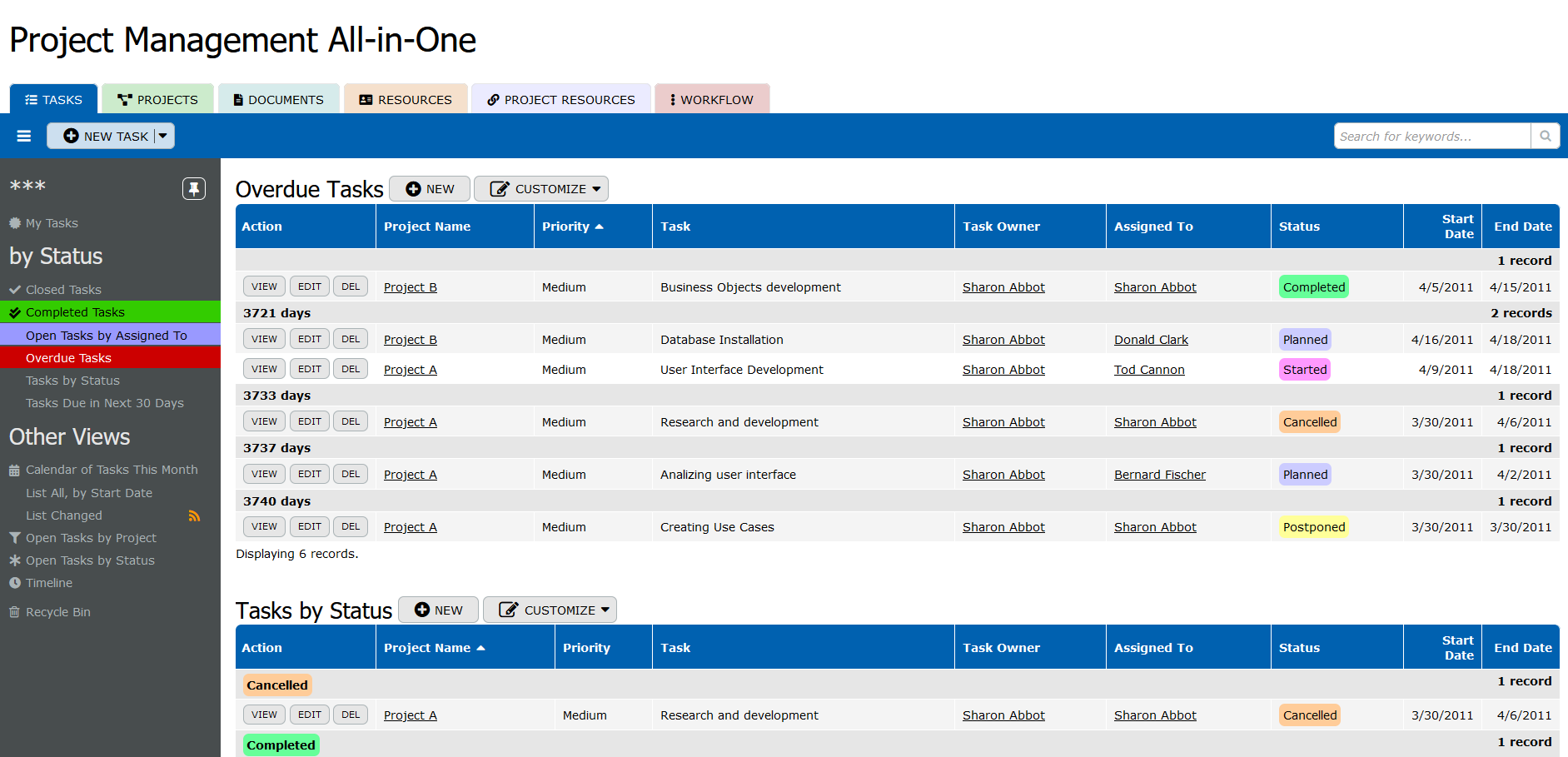Viewport: 1568px width, 757px height.
Task: Click the Postponed status badge
Action: [x=1313, y=527]
